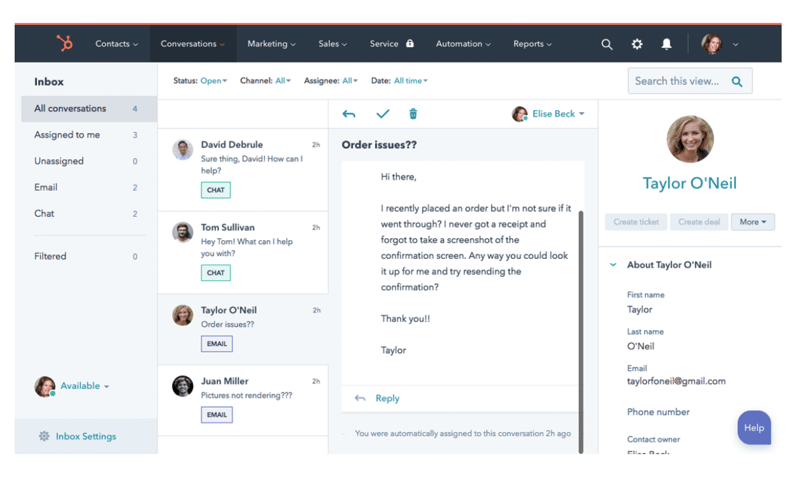Open Tom Sullivan's conversation
This screenshot has height=477, width=795.
pos(243,252)
